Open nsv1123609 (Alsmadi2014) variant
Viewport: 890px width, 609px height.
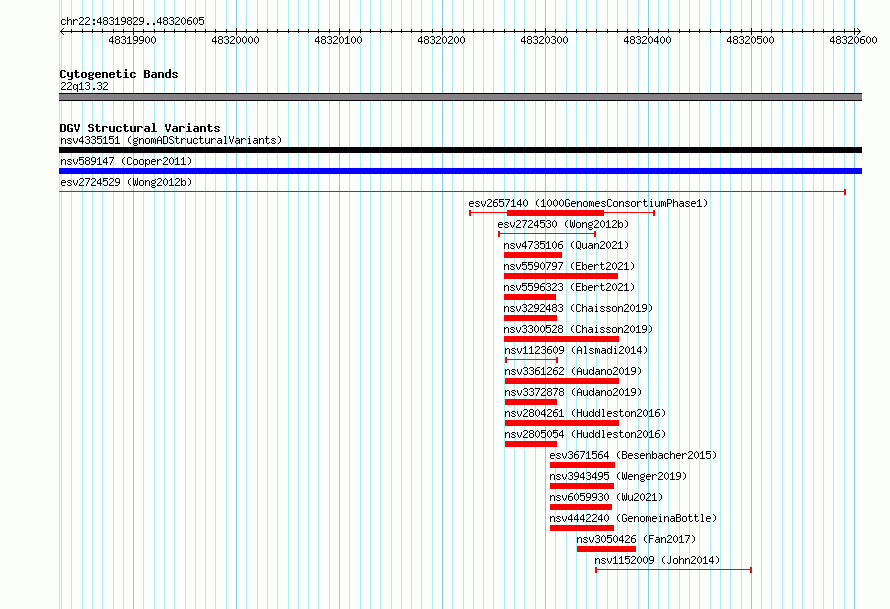(x=576, y=350)
